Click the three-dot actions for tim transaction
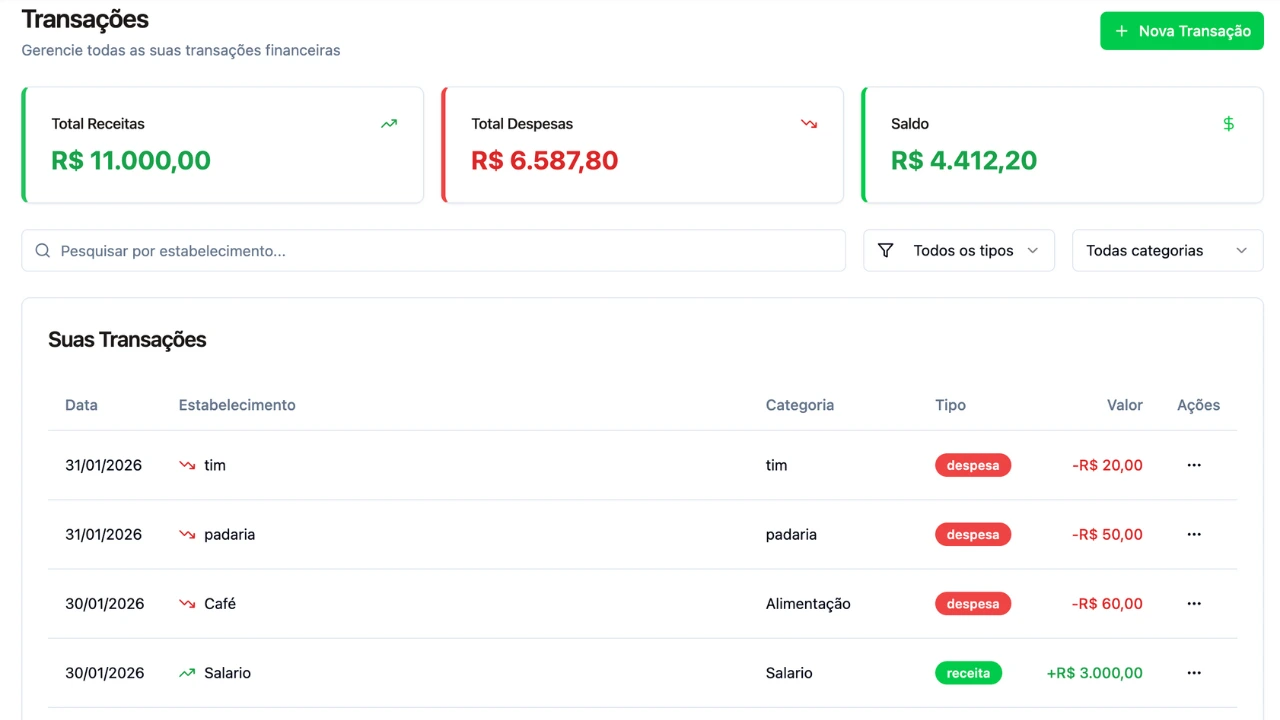The image size is (1280, 720). (1193, 465)
